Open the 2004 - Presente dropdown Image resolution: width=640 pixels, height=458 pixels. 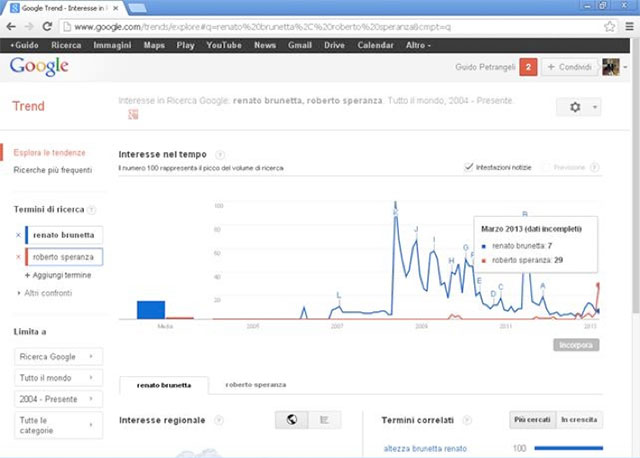(58, 399)
